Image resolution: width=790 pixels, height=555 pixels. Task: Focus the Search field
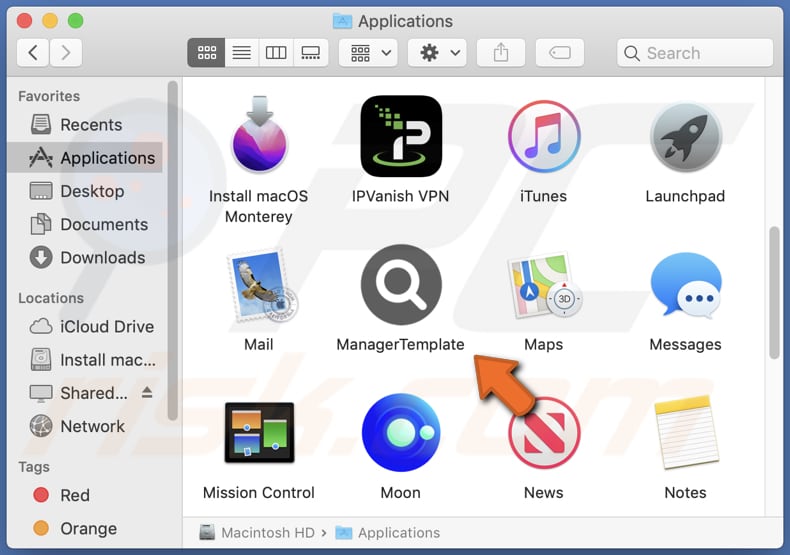[695, 53]
